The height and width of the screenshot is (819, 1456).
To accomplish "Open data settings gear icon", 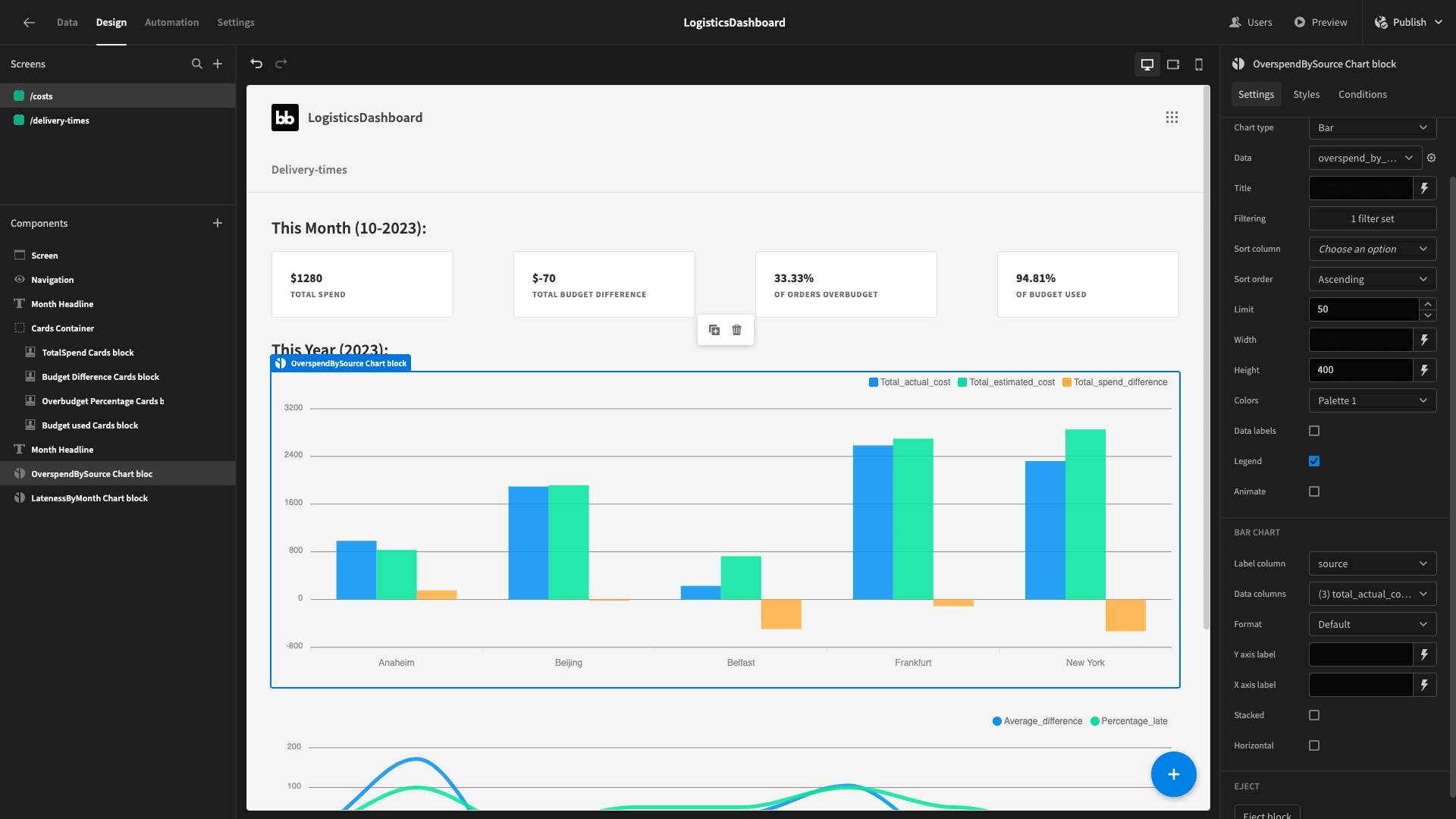I will coord(1432,158).
